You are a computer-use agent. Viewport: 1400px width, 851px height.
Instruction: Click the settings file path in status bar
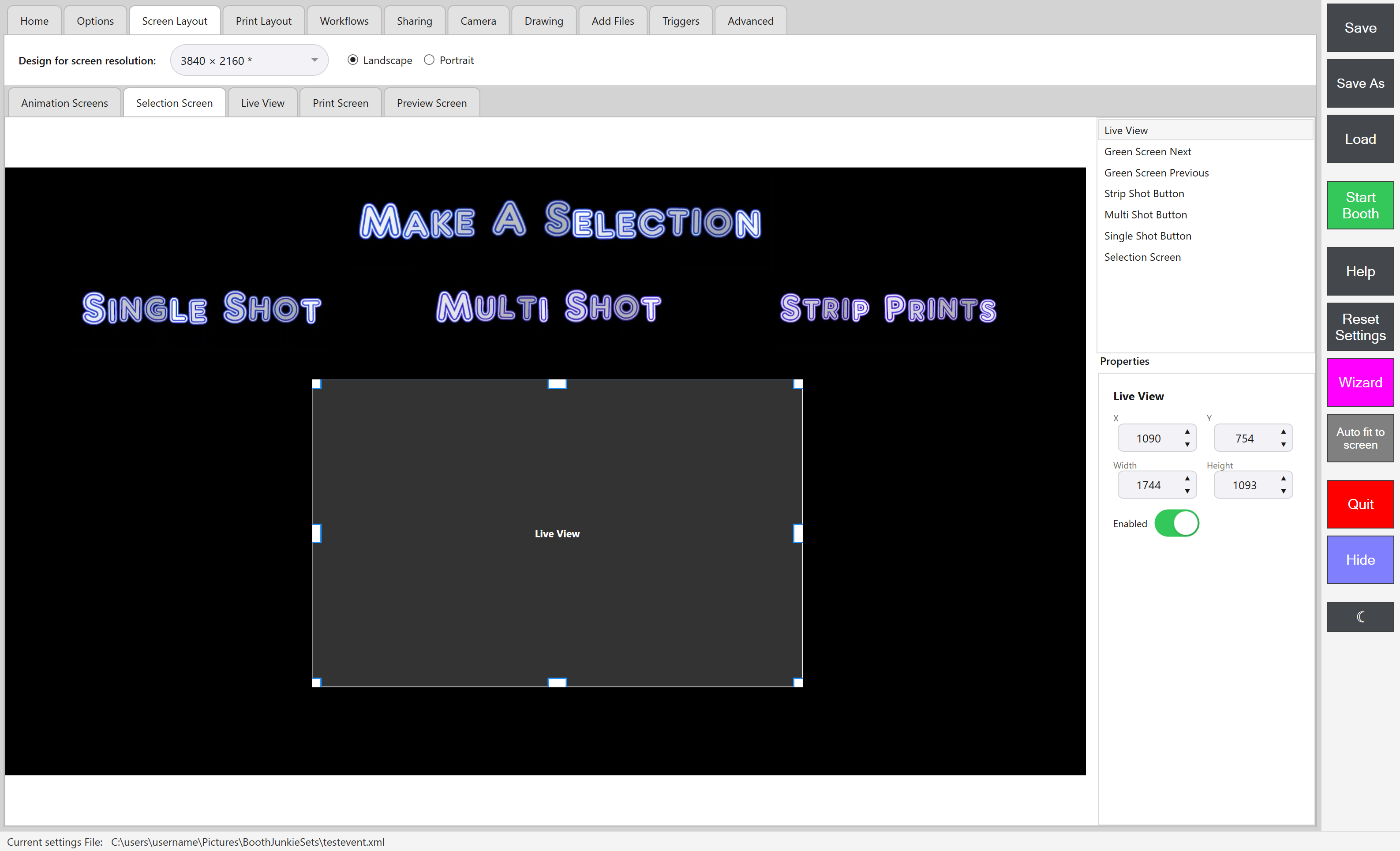point(248,842)
